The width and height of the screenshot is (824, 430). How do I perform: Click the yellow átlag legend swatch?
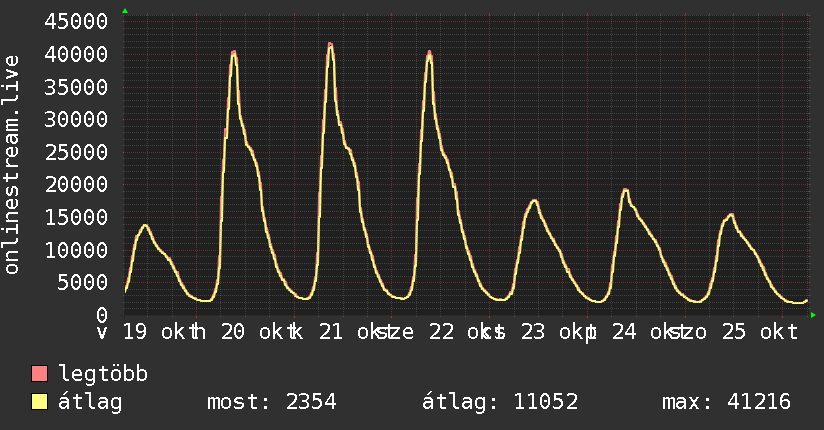click(x=39, y=402)
